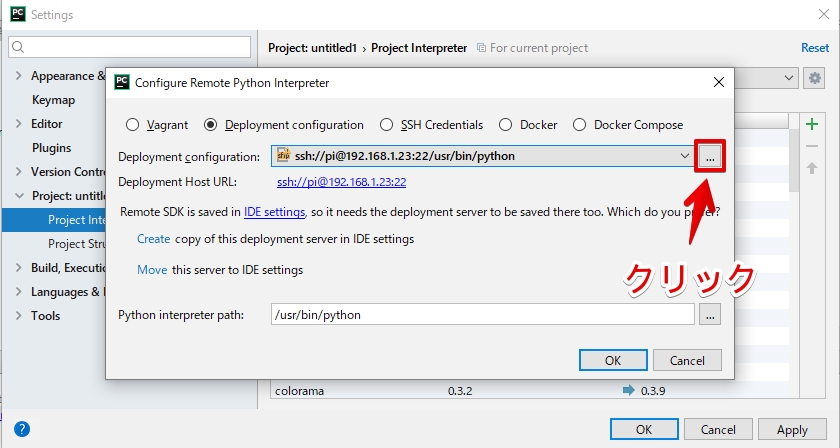The width and height of the screenshot is (840, 448).
Task: Close the Configure Remote Python Interpreter dialog
Action: [x=719, y=82]
